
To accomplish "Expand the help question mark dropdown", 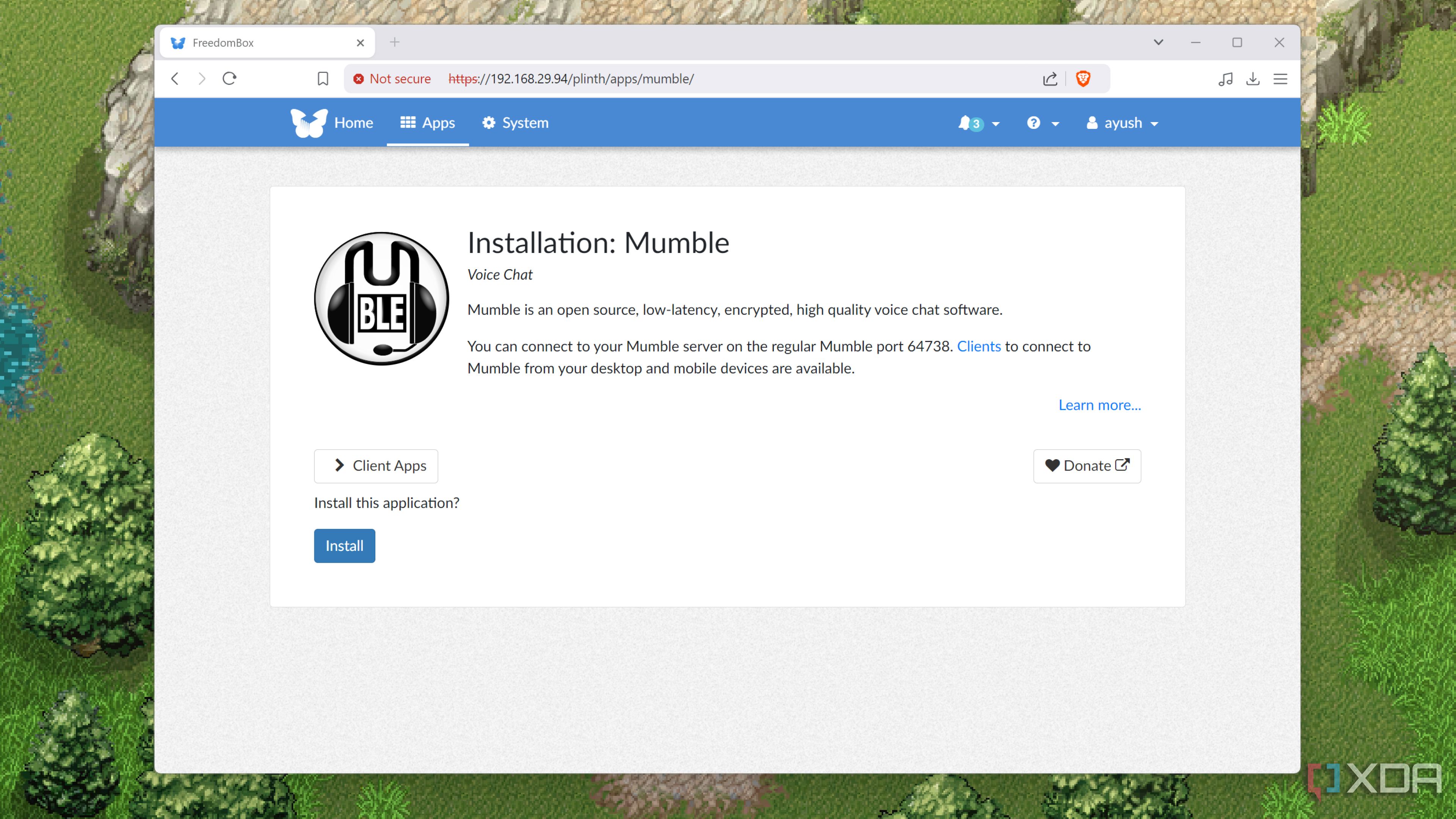I will [x=1043, y=123].
